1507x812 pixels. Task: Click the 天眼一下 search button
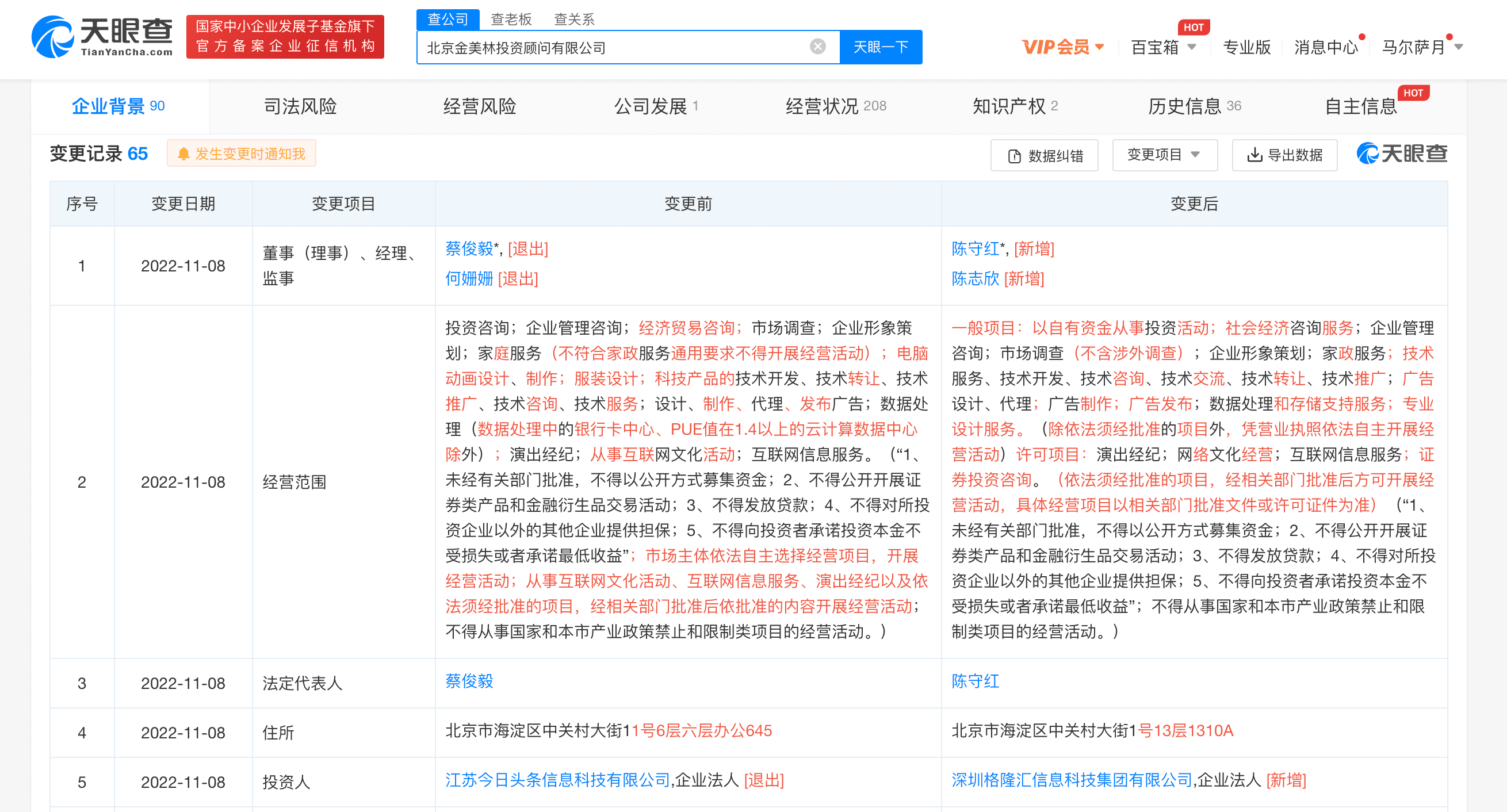pyautogui.click(x=881, y=47)
